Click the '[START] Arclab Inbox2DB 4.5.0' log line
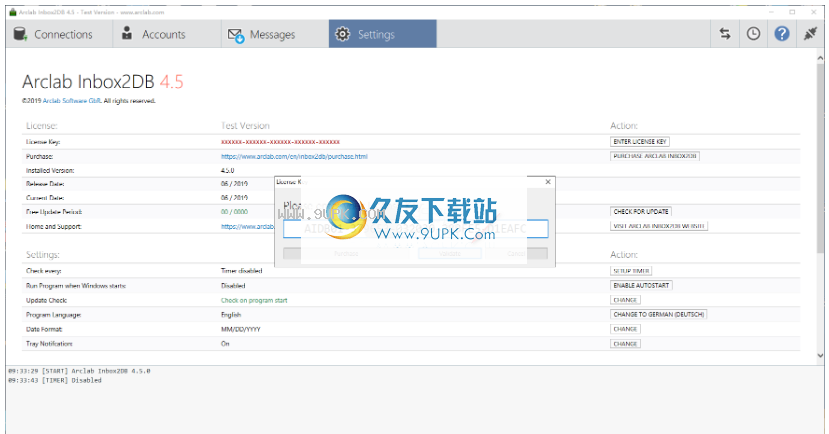Viewport: 829px width, 434px height. click(x=79, y=371)
